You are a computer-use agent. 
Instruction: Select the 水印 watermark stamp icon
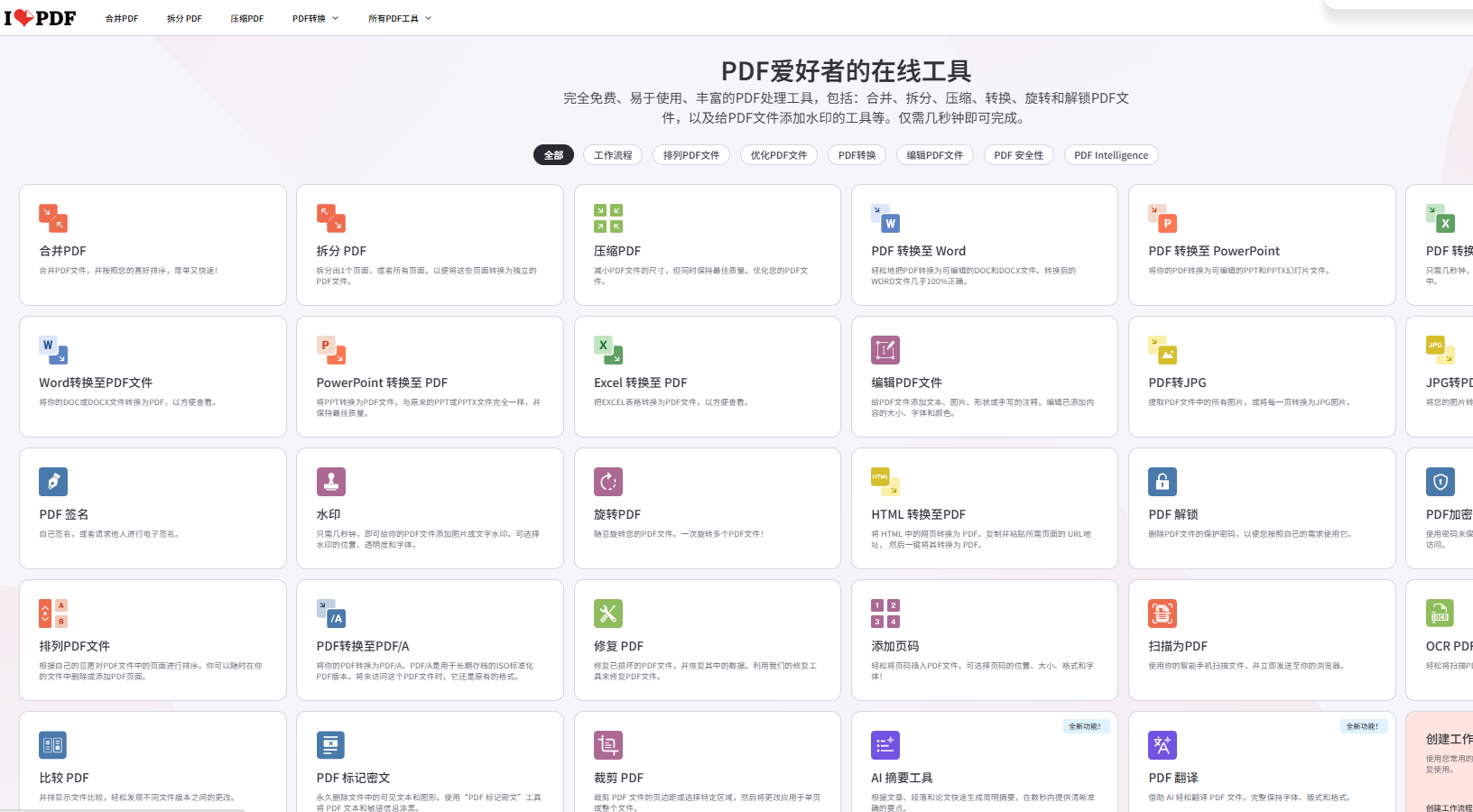(331, 482)
